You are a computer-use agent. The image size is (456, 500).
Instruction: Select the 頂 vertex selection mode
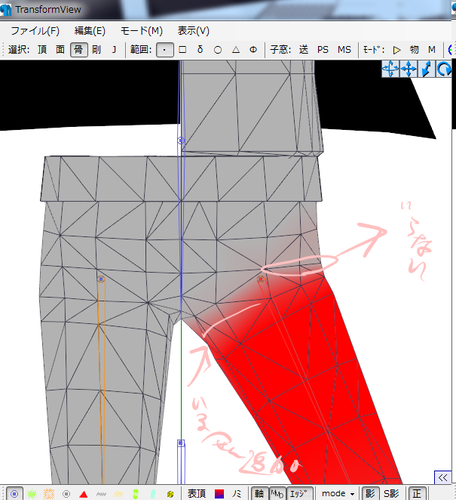(42, 50)
